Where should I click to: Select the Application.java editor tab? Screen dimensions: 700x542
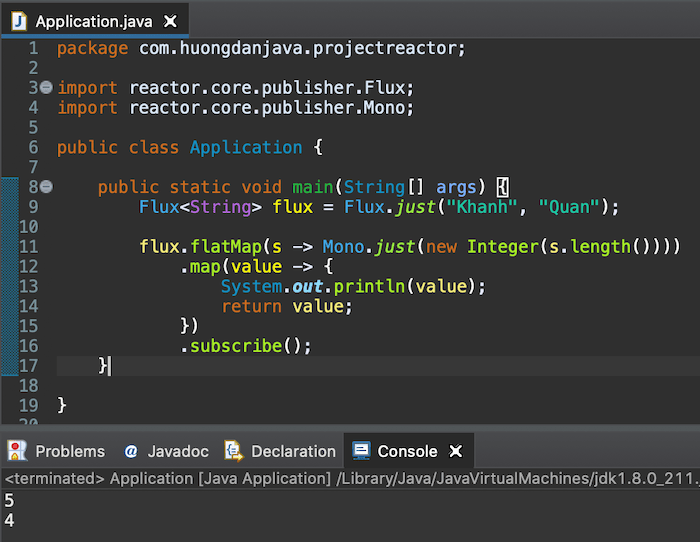pyautogui.click(x=95, y=21)
